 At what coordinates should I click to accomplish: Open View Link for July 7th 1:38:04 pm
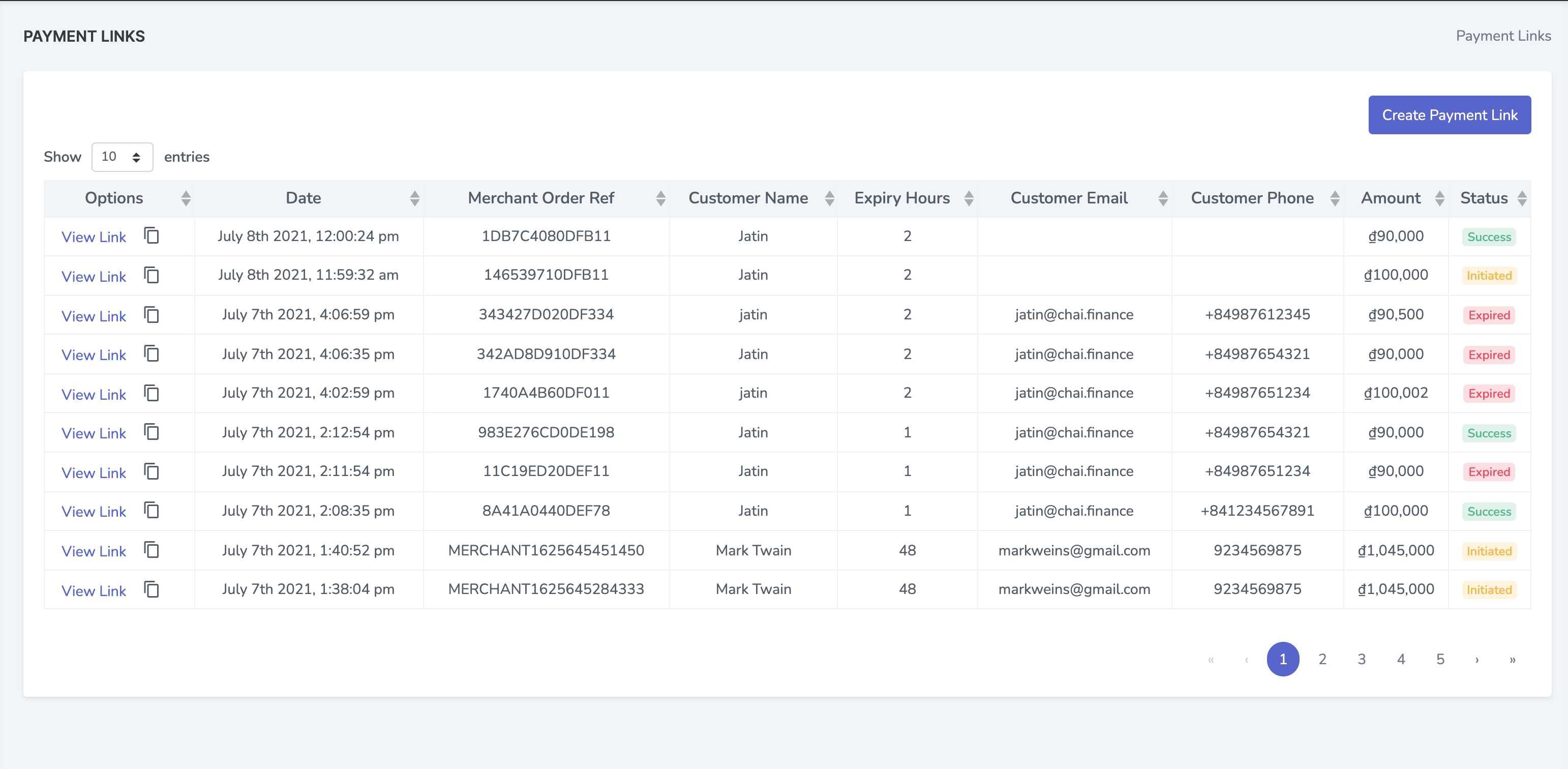coord(94,590)
